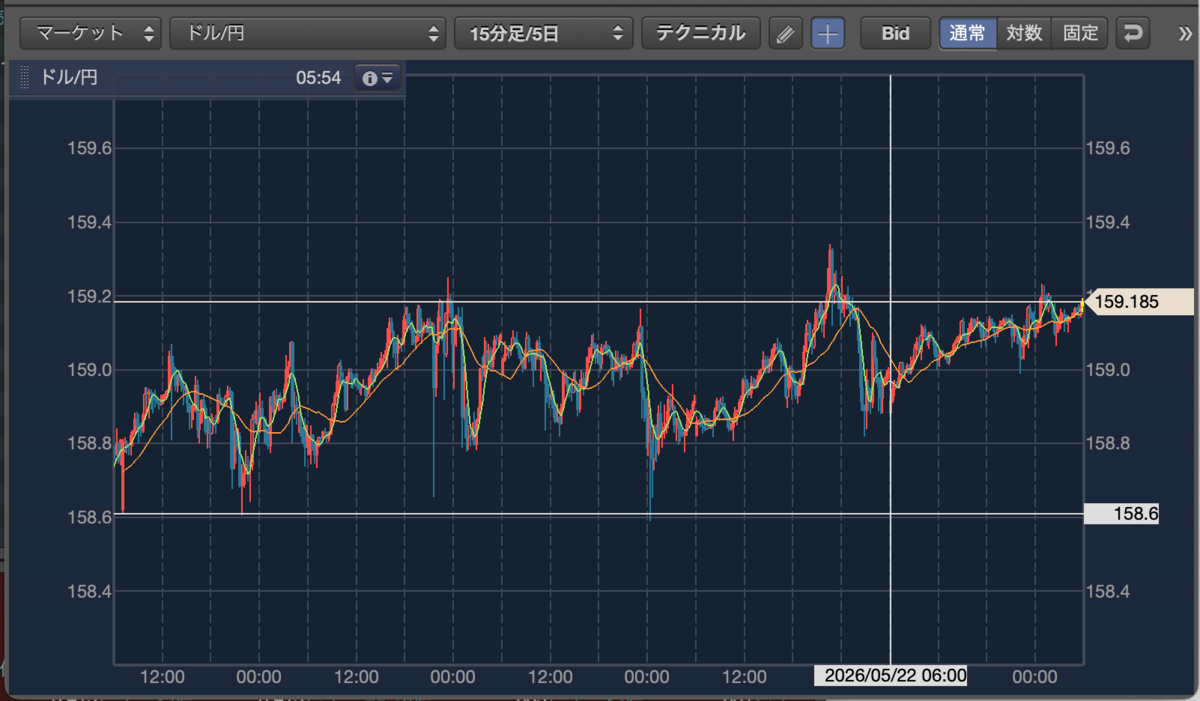Viewport: 1200px width, 701px height.
Task: Click the ドル/円 panel title text
Action: tap(69, 78)
